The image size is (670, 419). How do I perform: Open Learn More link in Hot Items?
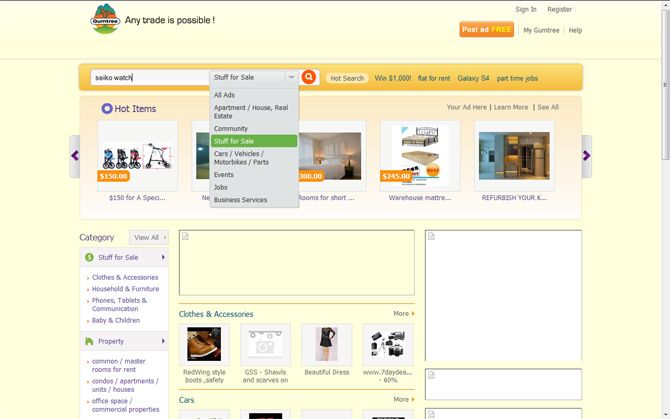click(x=511, y=107)
